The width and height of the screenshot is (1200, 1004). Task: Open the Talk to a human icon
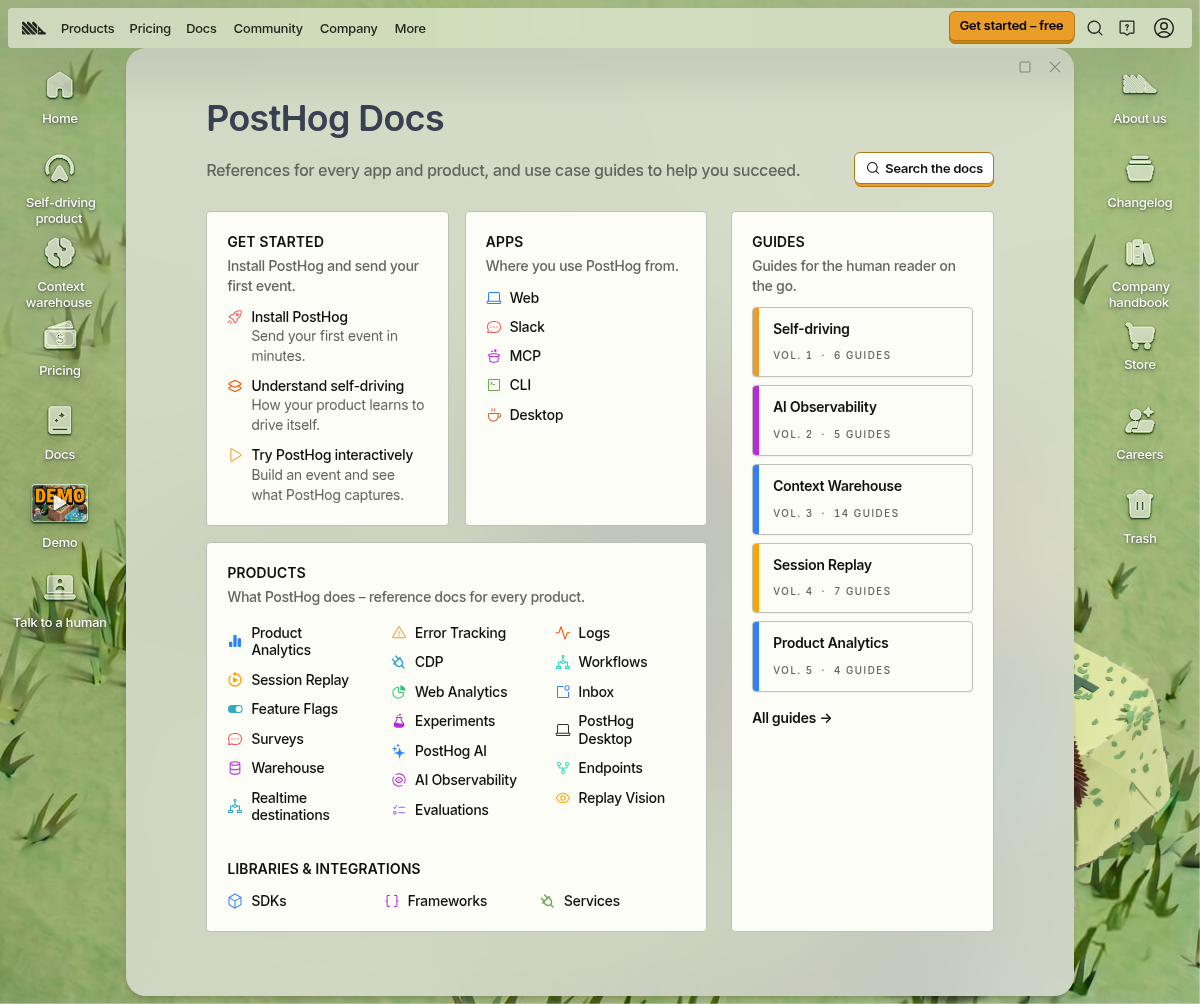point(60,601)
